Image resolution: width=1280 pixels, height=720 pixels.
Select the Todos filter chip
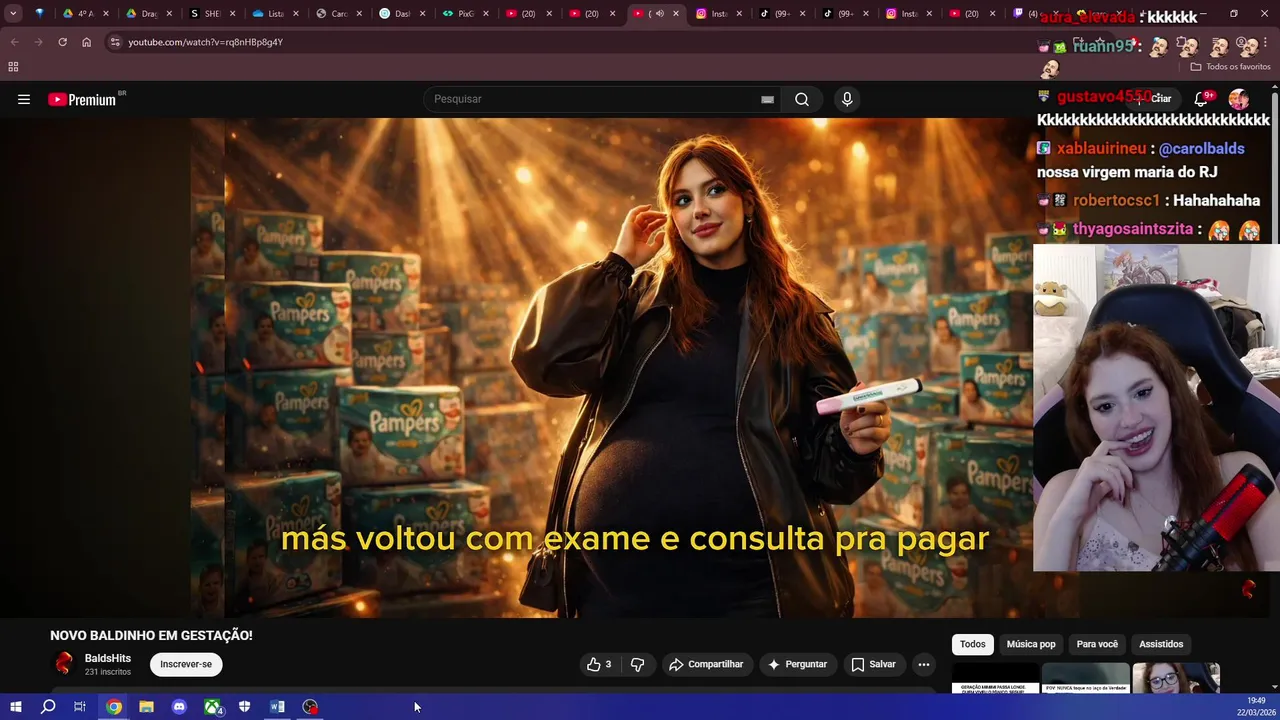[973, 644]
